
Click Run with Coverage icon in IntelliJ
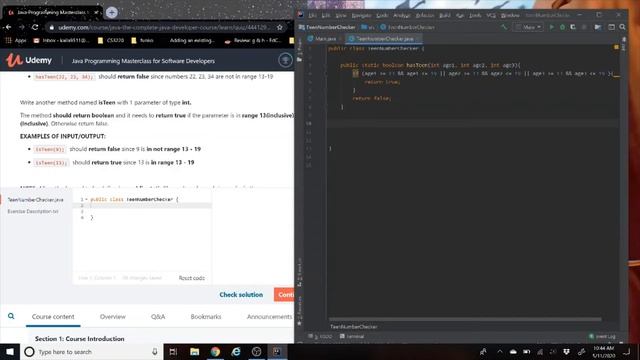pos(573,27)
